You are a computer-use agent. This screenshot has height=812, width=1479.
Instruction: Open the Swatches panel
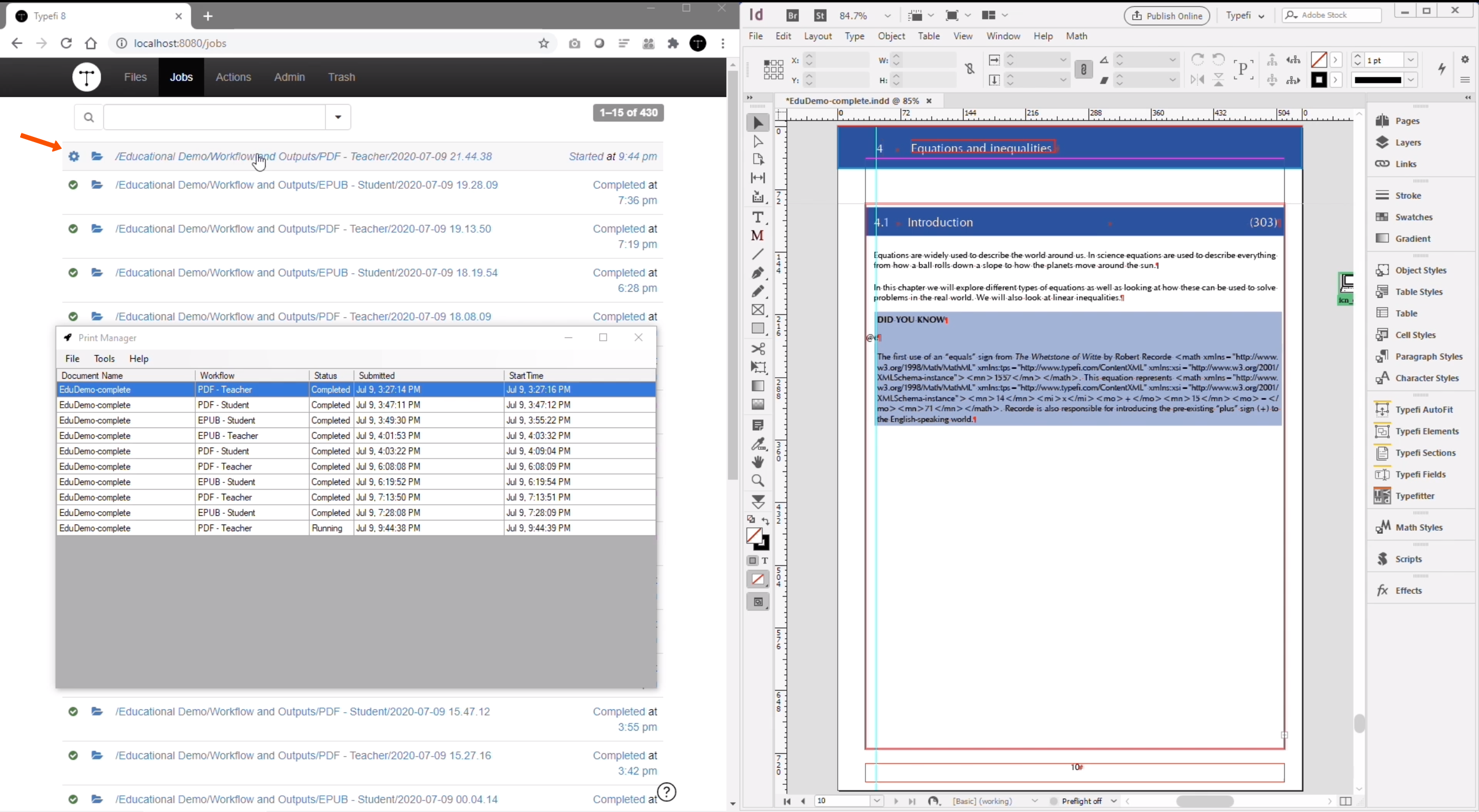pyautogui.click(x=1404, y=217)
